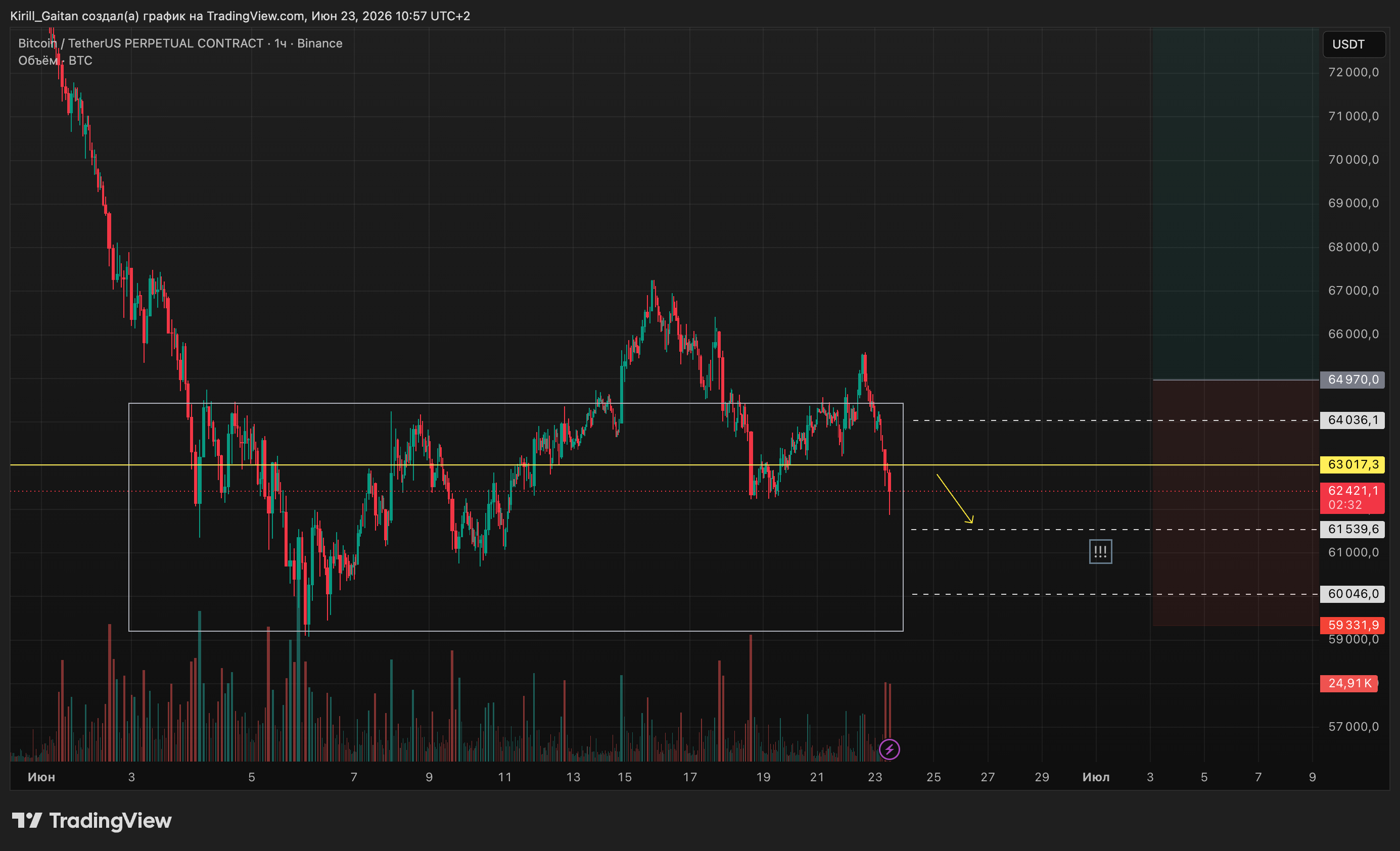
Task: Click the red 62 421,1 current price label
Action: pos(1352,498)
